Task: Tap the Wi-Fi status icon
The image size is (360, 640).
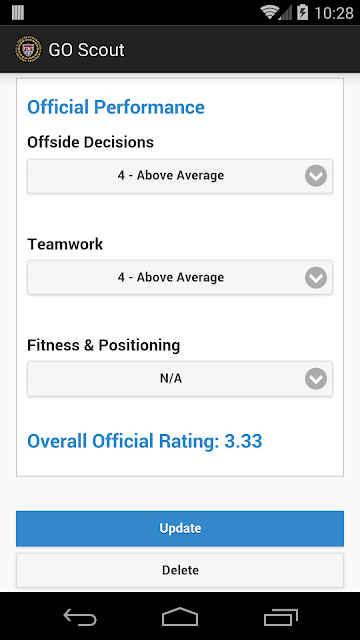Action: [x=269, y=13]
